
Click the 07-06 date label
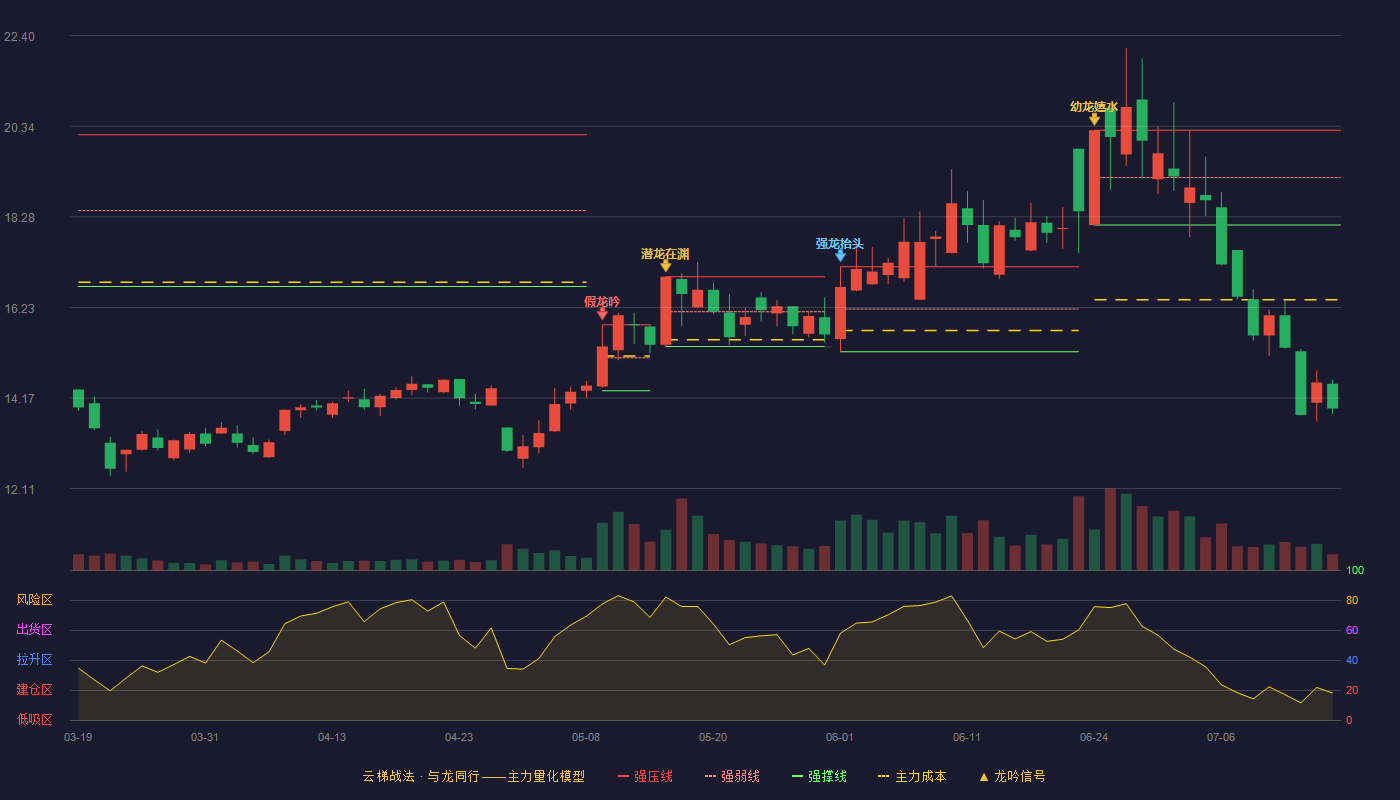pyautogui.click(x=1221, y=737)
